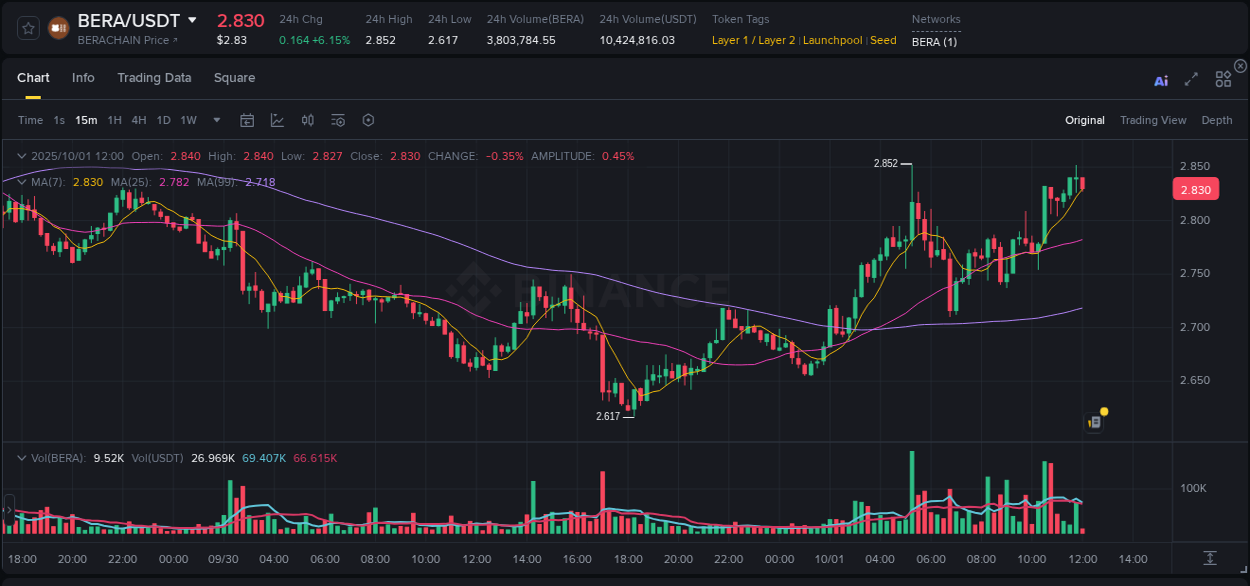Open the date range calendar picker
1250x586 pixels.
pos(247,120)
